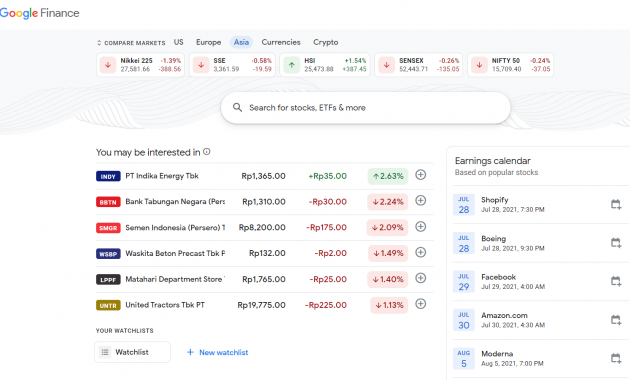This screenshot has width=630, height=380.
Task: Click the search magnifier icon
Action: click(237, 107)
